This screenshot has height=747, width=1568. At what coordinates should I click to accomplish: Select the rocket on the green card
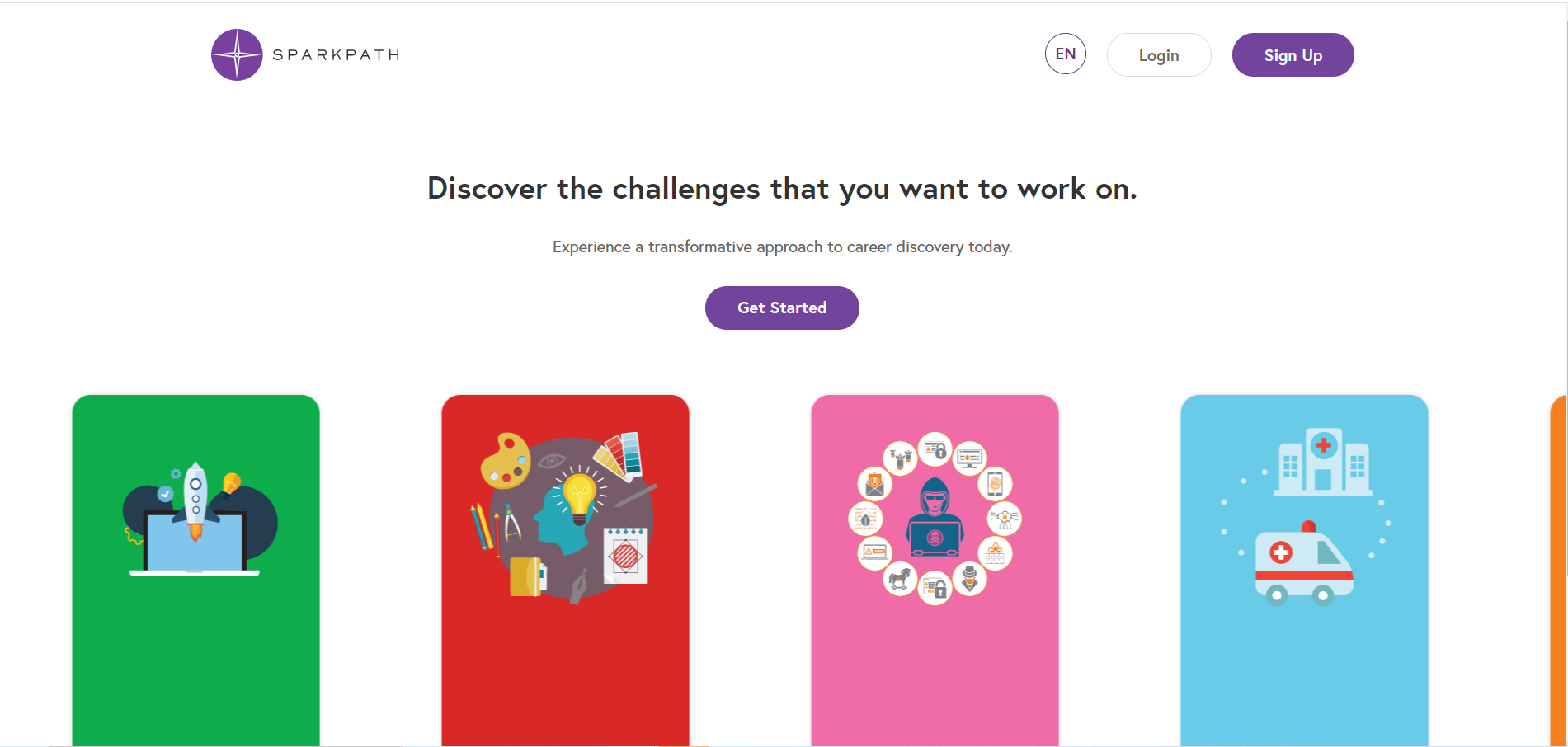195,500
